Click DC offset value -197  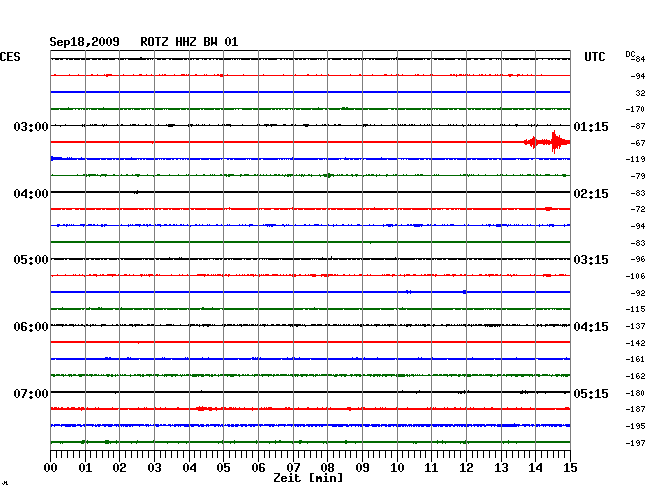pos(635,443)
